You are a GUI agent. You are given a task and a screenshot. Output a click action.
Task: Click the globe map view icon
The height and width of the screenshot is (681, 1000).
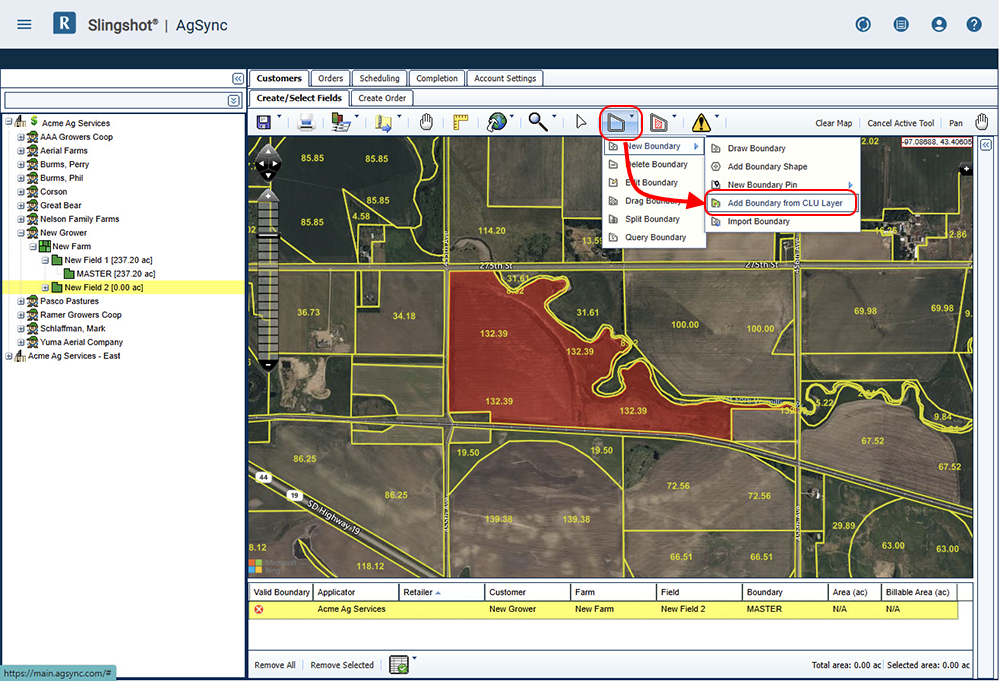click(497, 122)
